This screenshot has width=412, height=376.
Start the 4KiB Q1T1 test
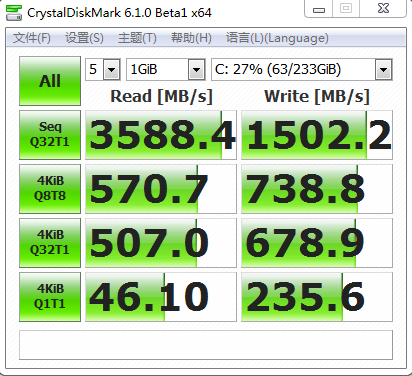(50, 297)
